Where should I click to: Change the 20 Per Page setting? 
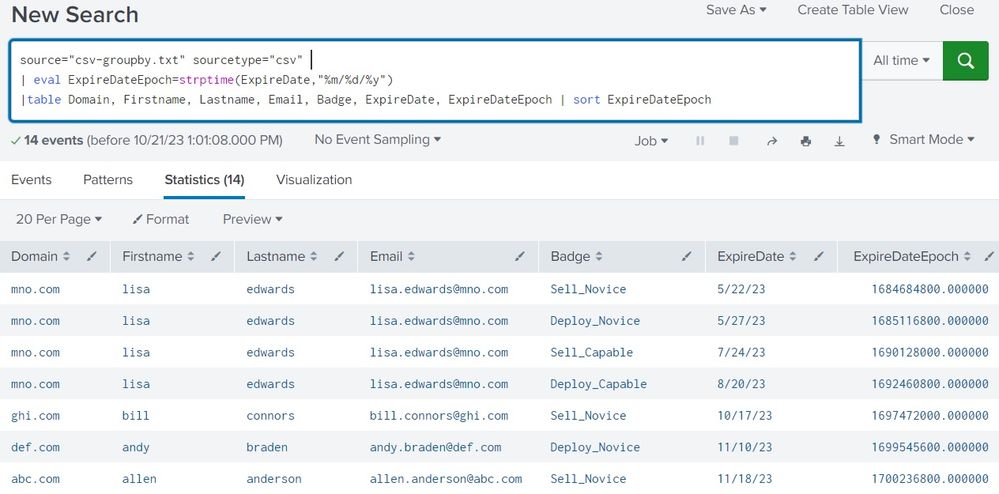point(59,219)
